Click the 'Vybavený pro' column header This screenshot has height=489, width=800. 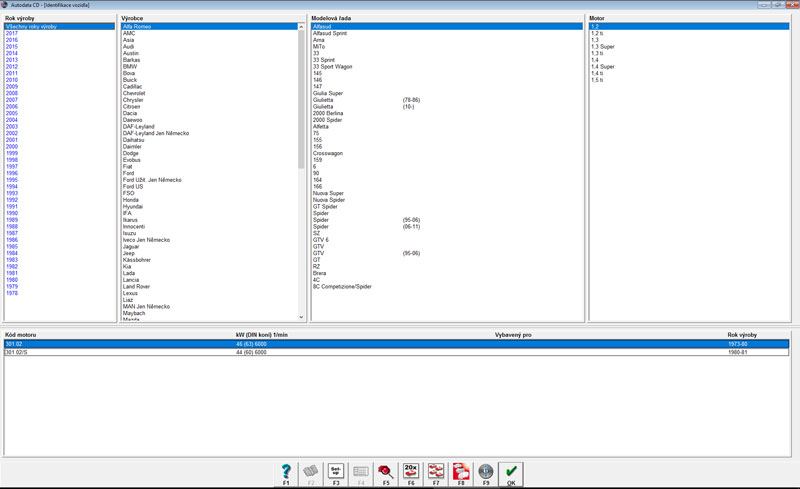(x=513, y=335)
